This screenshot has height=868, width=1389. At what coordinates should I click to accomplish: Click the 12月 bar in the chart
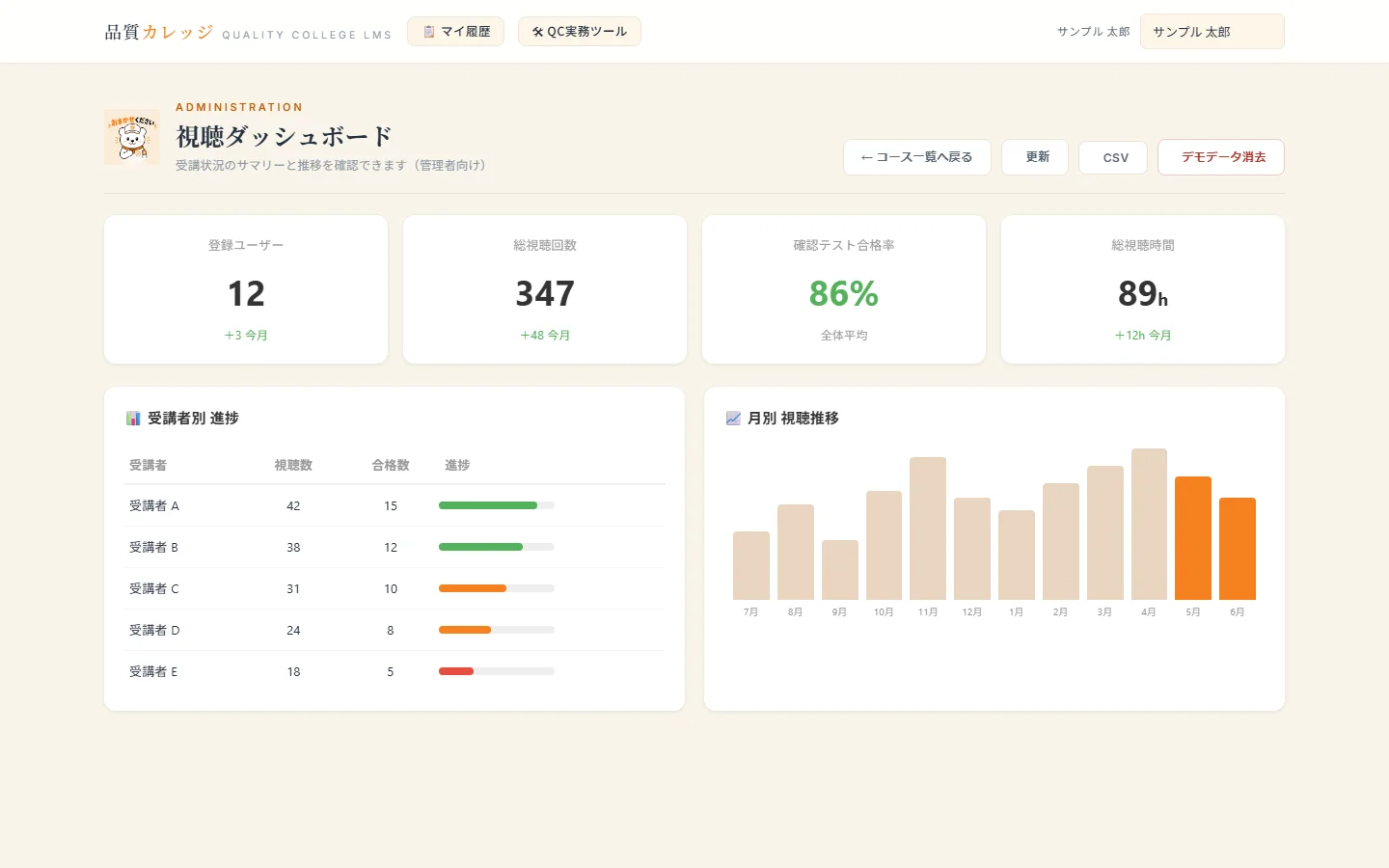pos(972,549)
